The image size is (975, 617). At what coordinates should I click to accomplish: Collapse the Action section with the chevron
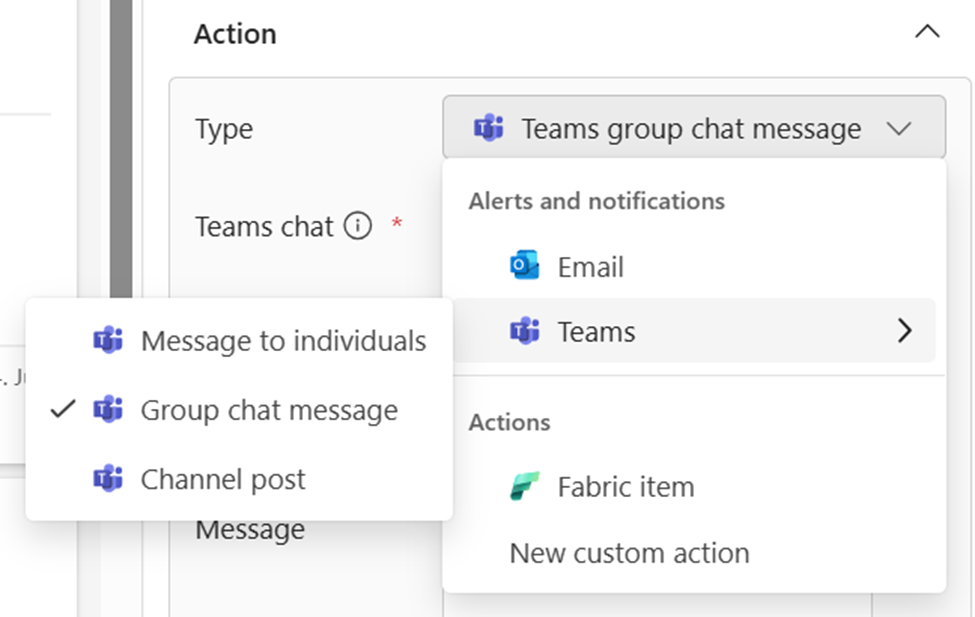[x=927, y=33]
